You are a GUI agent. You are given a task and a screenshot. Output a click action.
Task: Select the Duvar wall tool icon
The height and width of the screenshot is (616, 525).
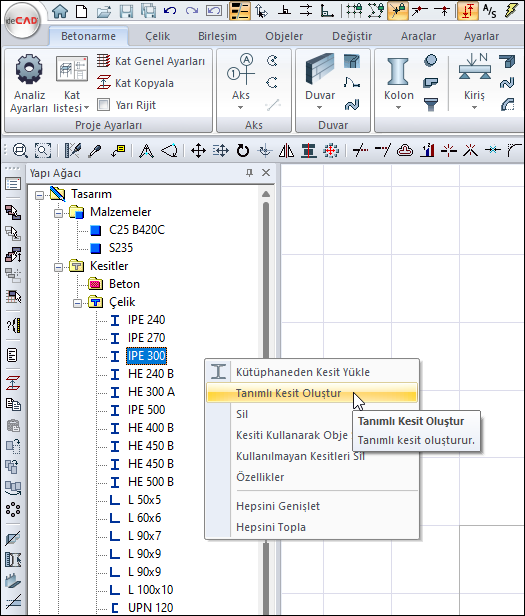point(319,70)
